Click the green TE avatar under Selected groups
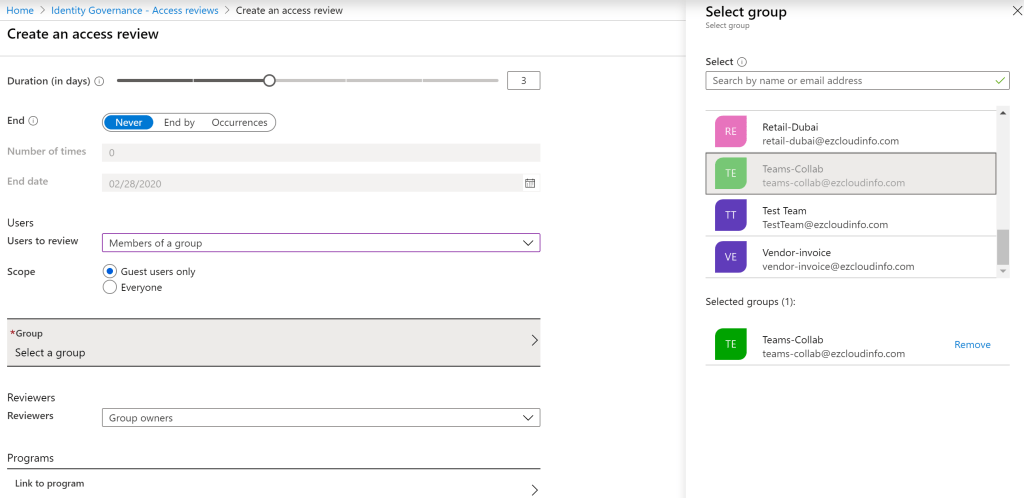 click(x=731, y=345)
